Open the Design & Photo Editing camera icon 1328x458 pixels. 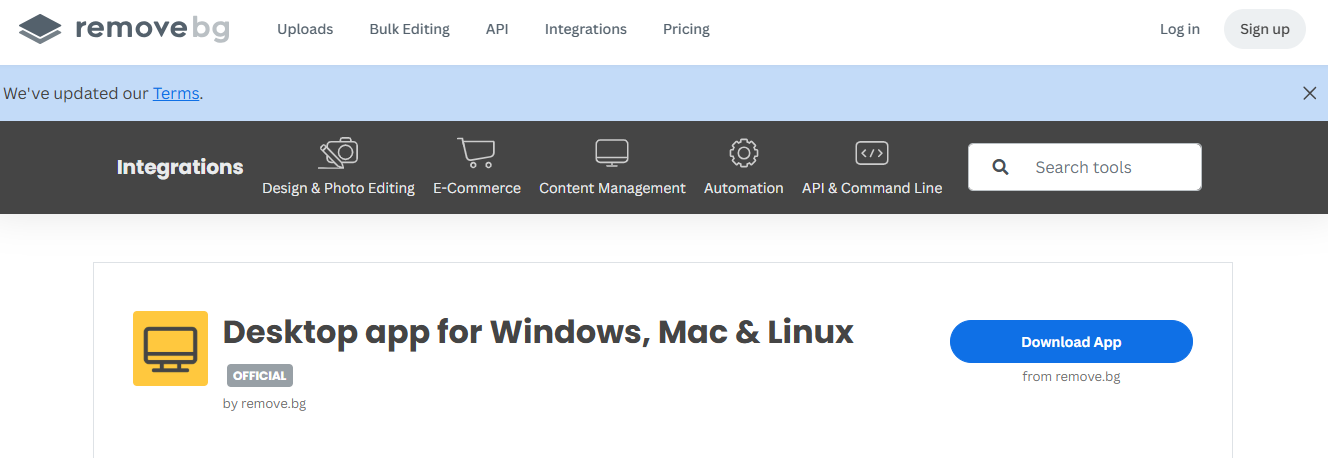tap(339, 153)
